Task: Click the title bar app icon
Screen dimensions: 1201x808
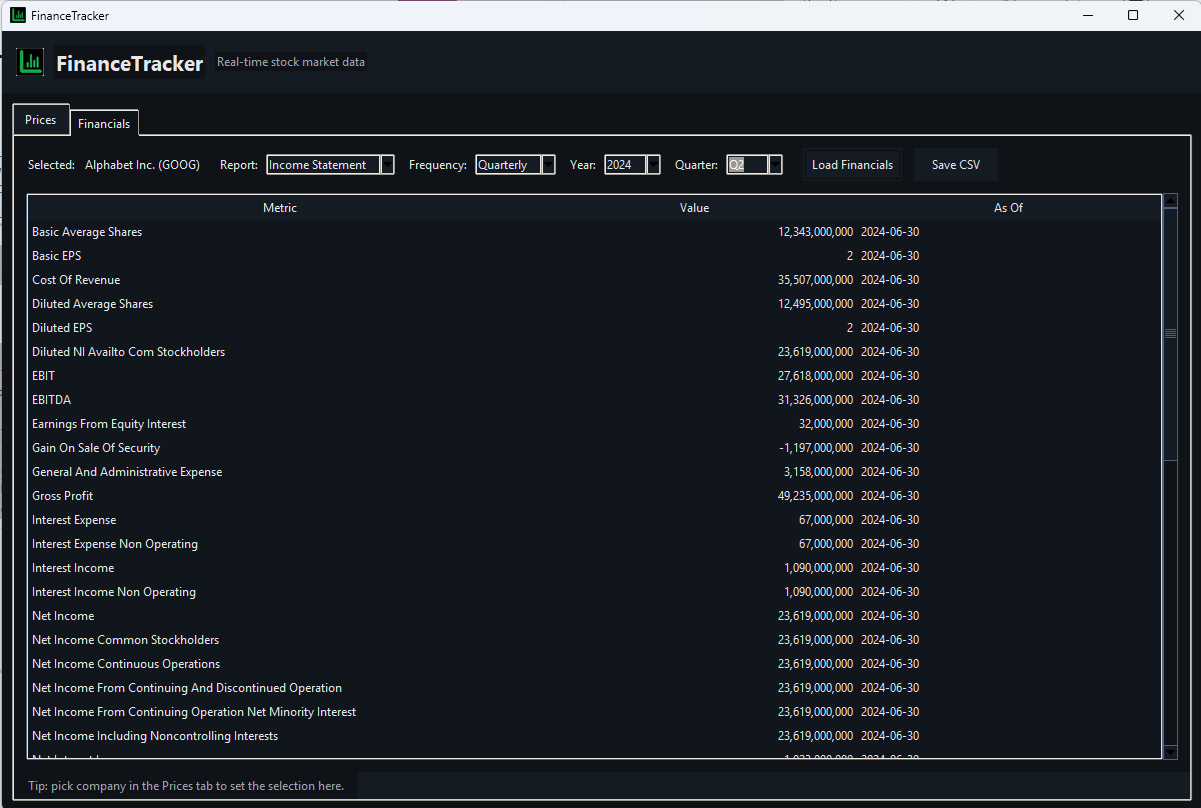Action: pyautogui.click(x=17, y=16)
